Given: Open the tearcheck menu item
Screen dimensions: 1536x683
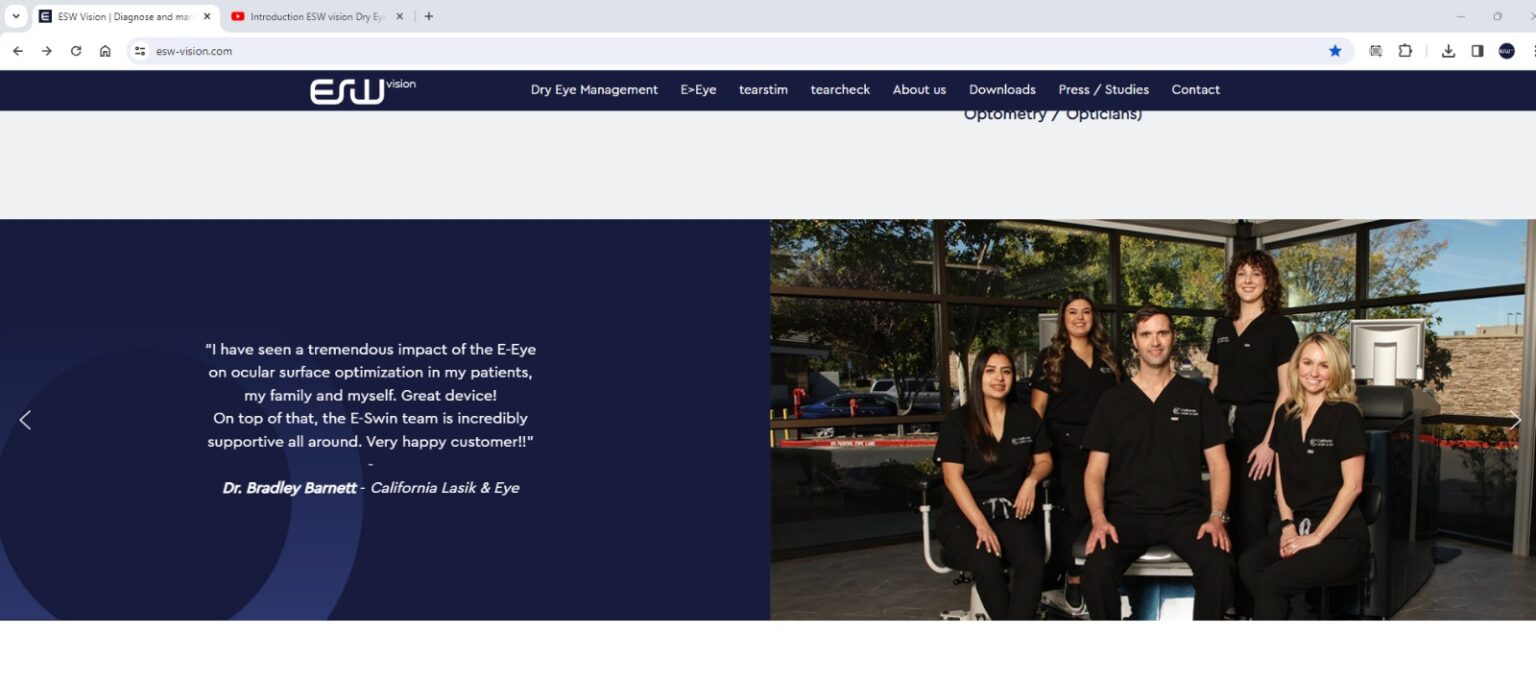Looking at the screenshot, I should (840, 90).
